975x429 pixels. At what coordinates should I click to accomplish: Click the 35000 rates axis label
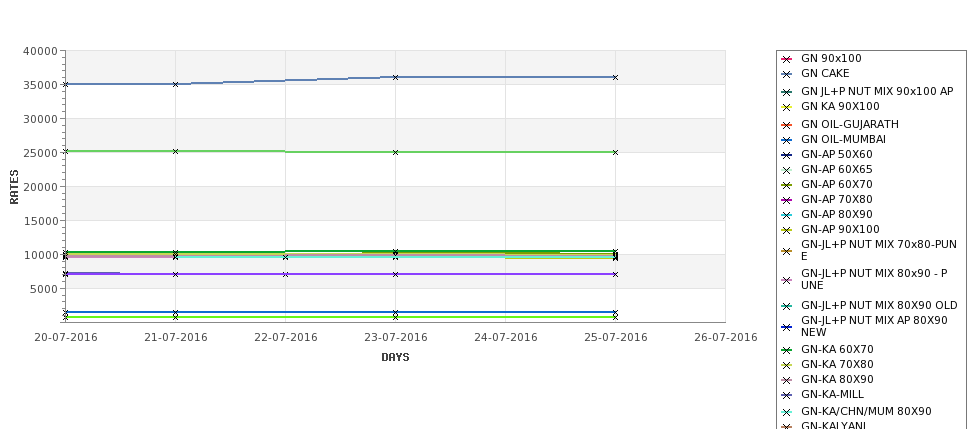click(x=40, y=85)
